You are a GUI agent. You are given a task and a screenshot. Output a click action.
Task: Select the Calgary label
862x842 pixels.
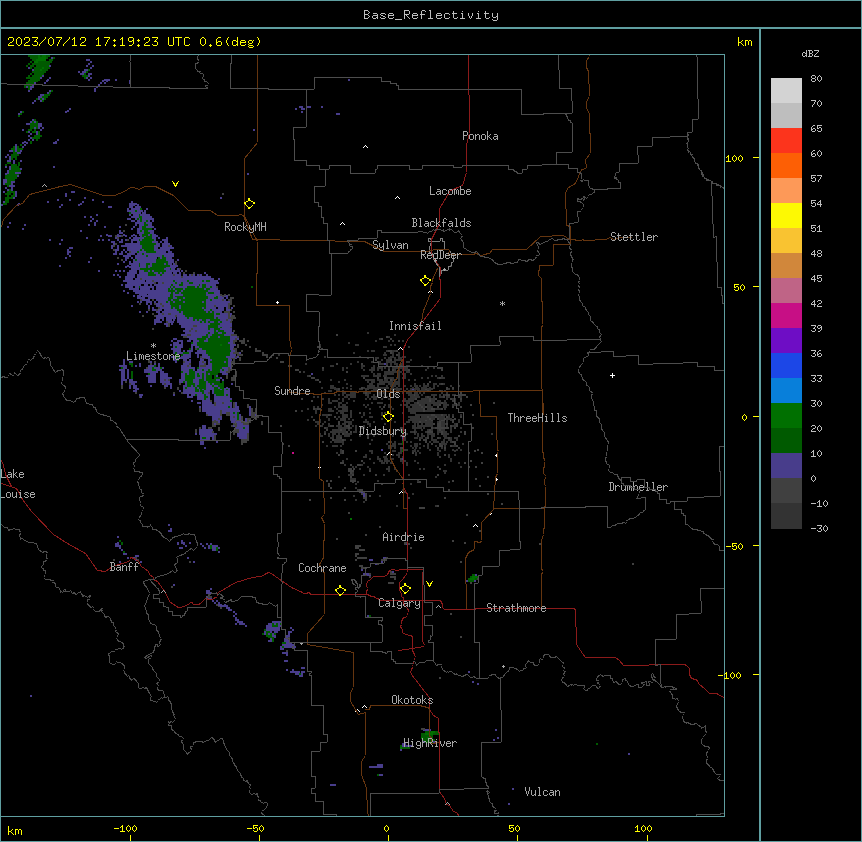click(399, 603)
